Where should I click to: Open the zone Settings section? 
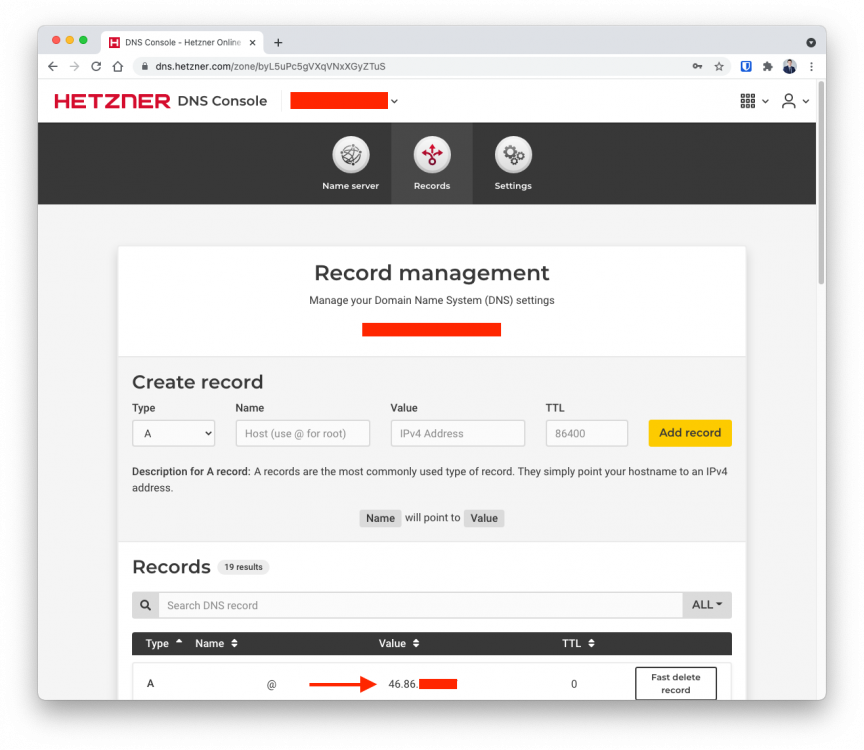click(x=513, y=163)
